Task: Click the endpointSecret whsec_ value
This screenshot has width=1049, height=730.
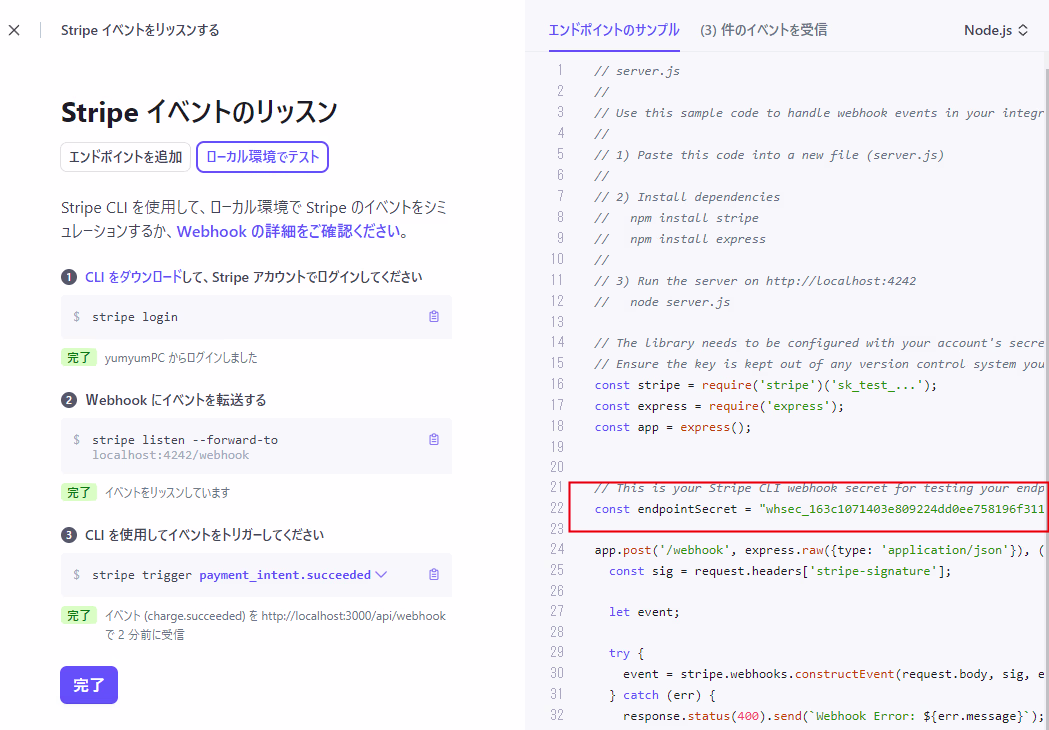Action: coord(903,509)
